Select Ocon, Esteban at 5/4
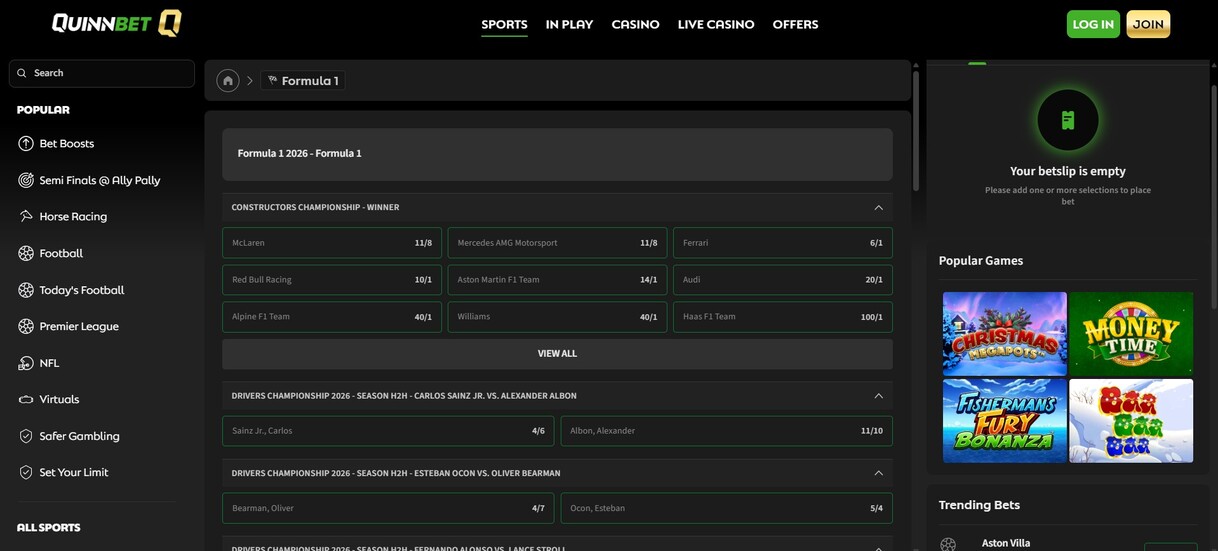Image resolution: width=1218 pixels, height=551 pixels. 727,508
